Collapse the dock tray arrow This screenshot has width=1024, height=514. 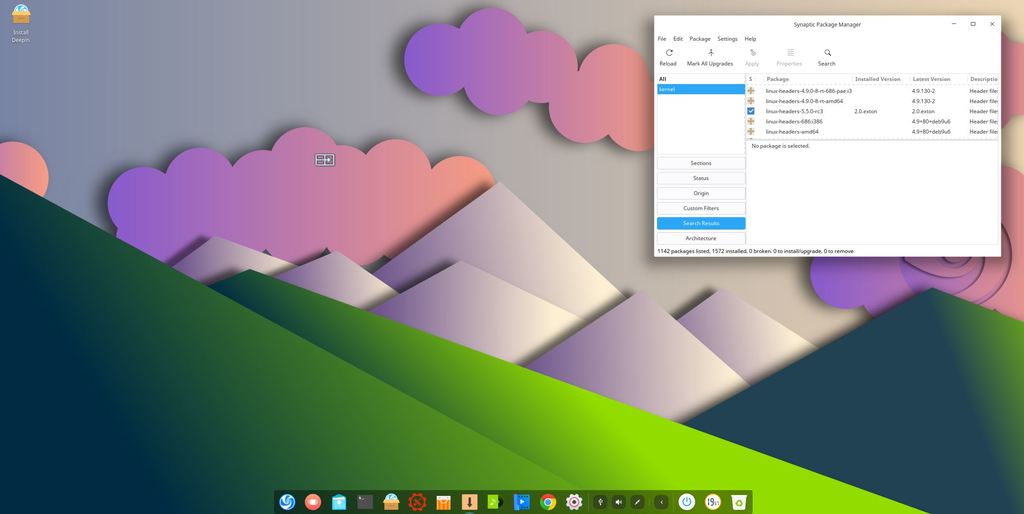click(661, 502)
